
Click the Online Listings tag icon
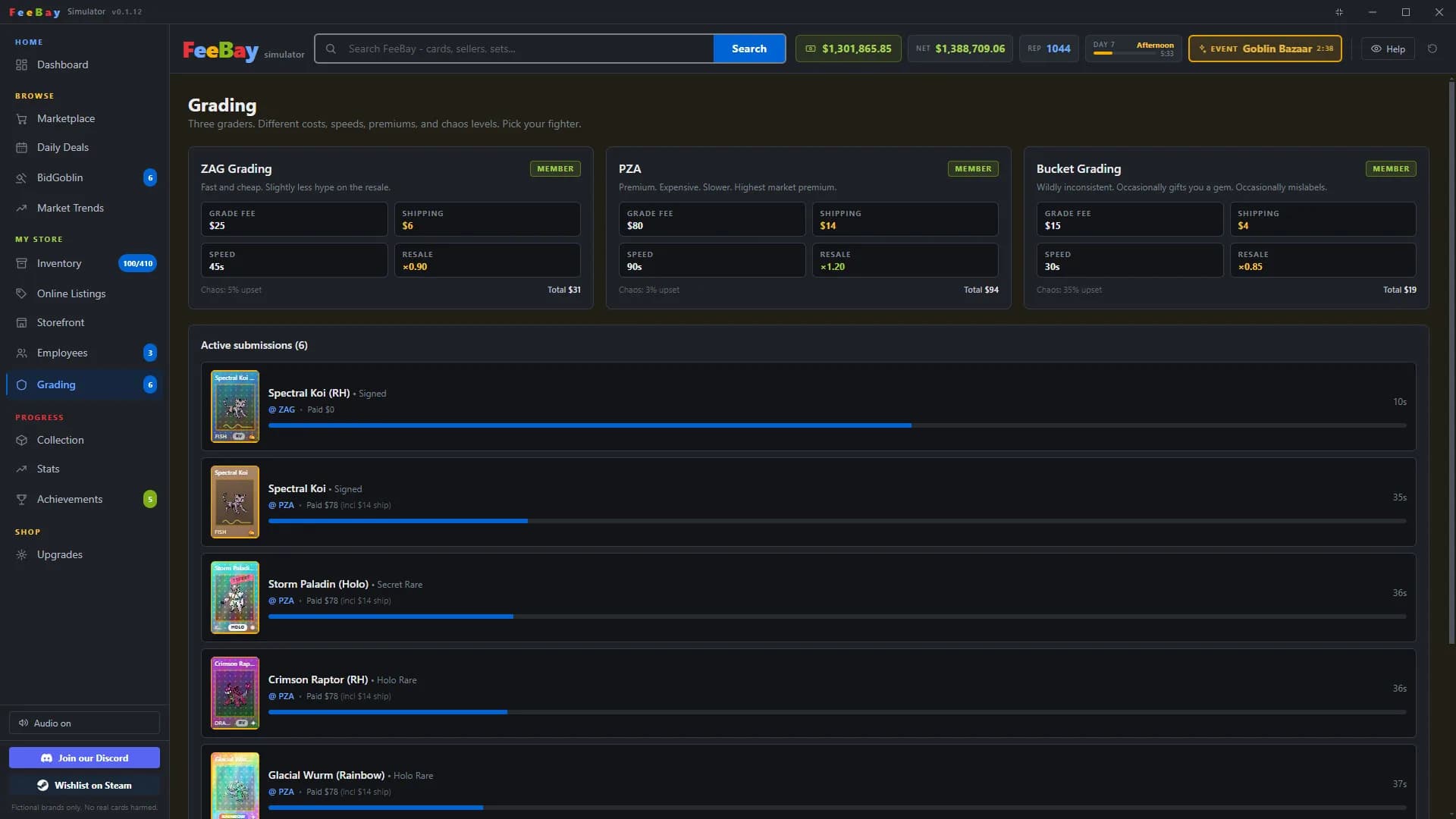click(x=21, y=294)
